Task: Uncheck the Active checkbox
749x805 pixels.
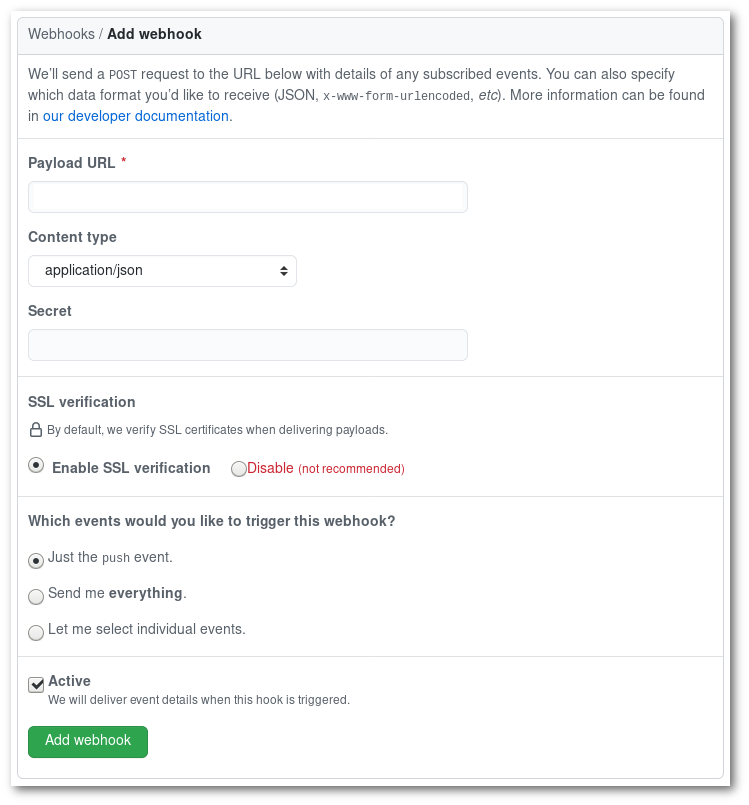Action: click(35, 685)
